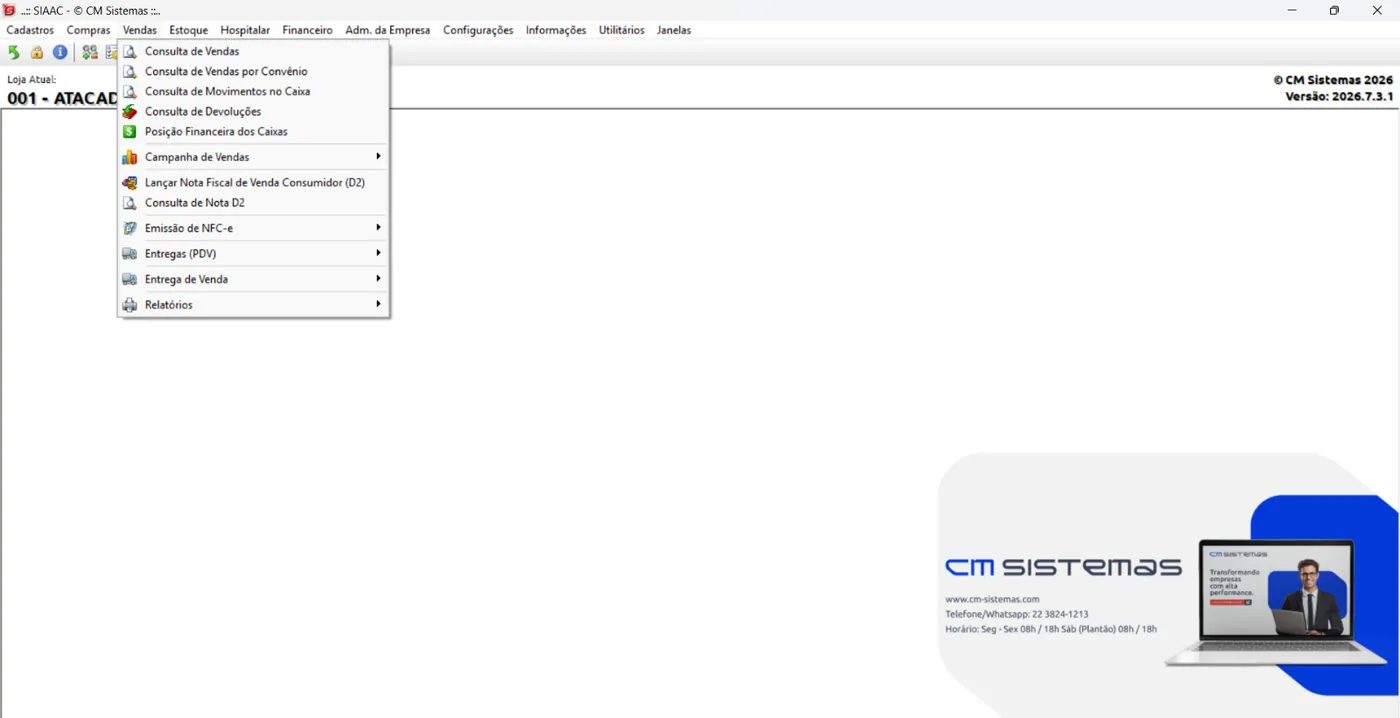Click the Relatórios printer icon

(129, 305)
